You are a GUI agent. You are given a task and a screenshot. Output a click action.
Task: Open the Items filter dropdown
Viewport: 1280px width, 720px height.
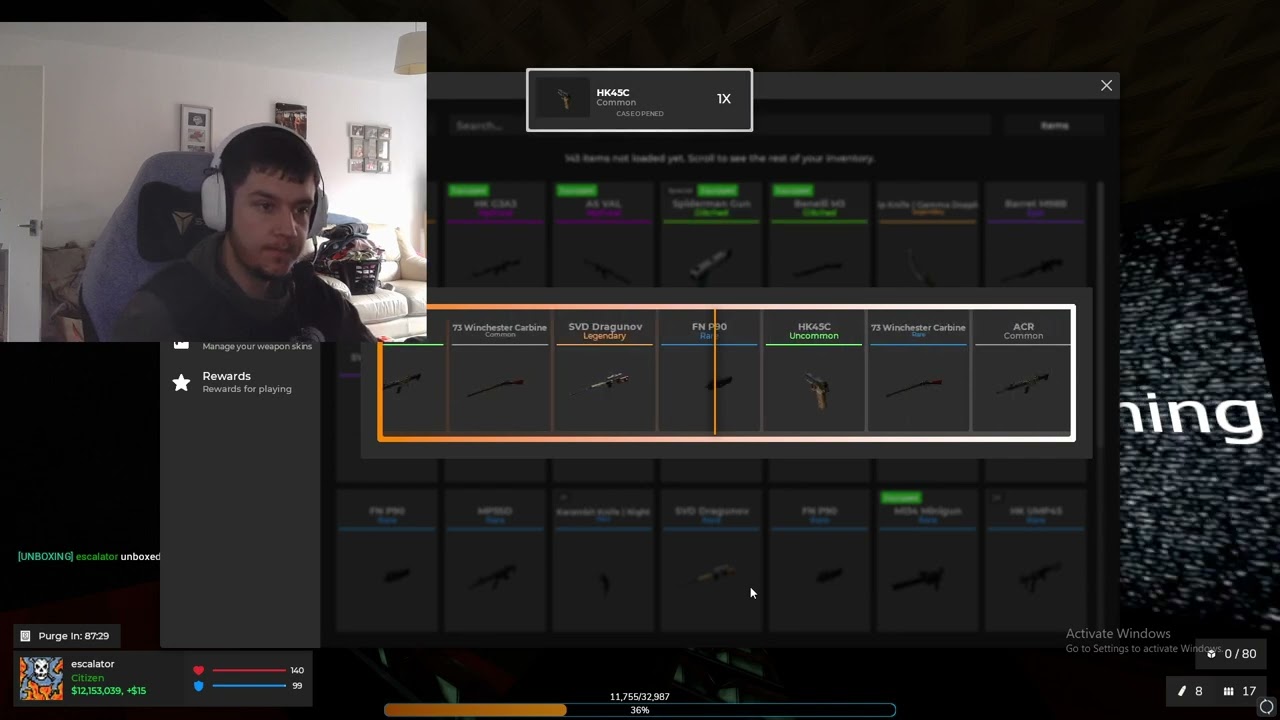1054,125
